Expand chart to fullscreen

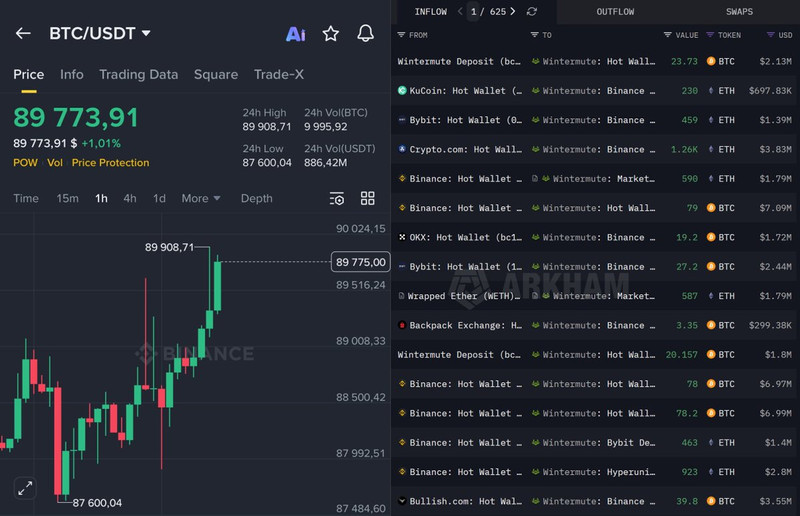25,488
